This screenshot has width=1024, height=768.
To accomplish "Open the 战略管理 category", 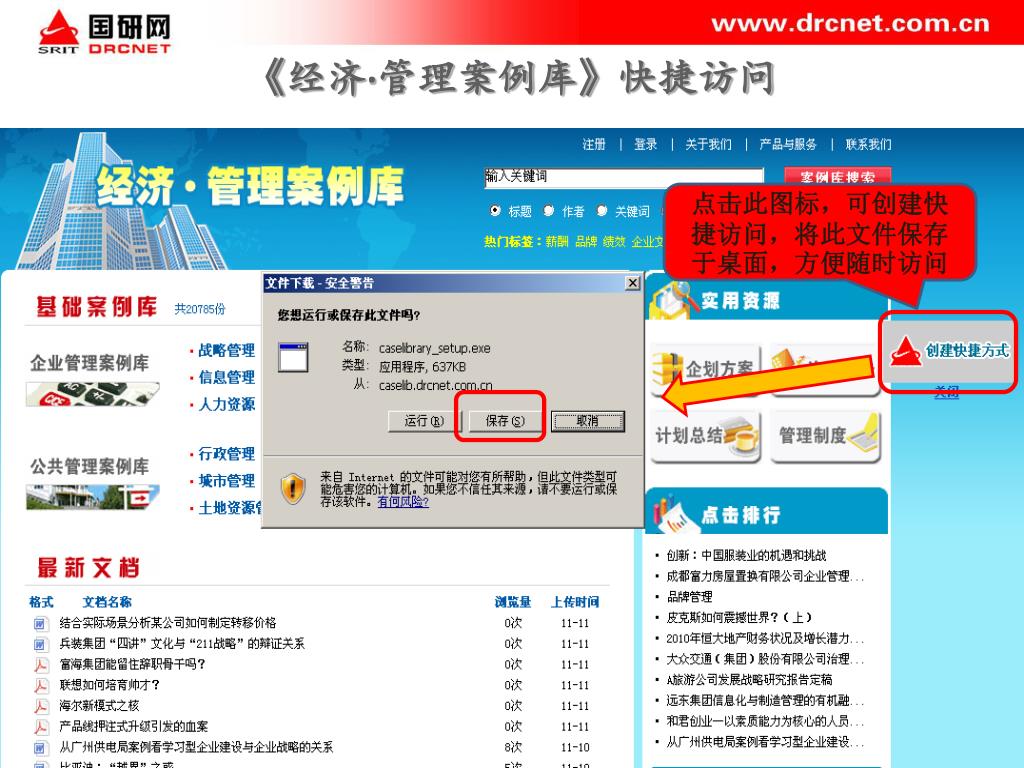I will tap(226, 351).
